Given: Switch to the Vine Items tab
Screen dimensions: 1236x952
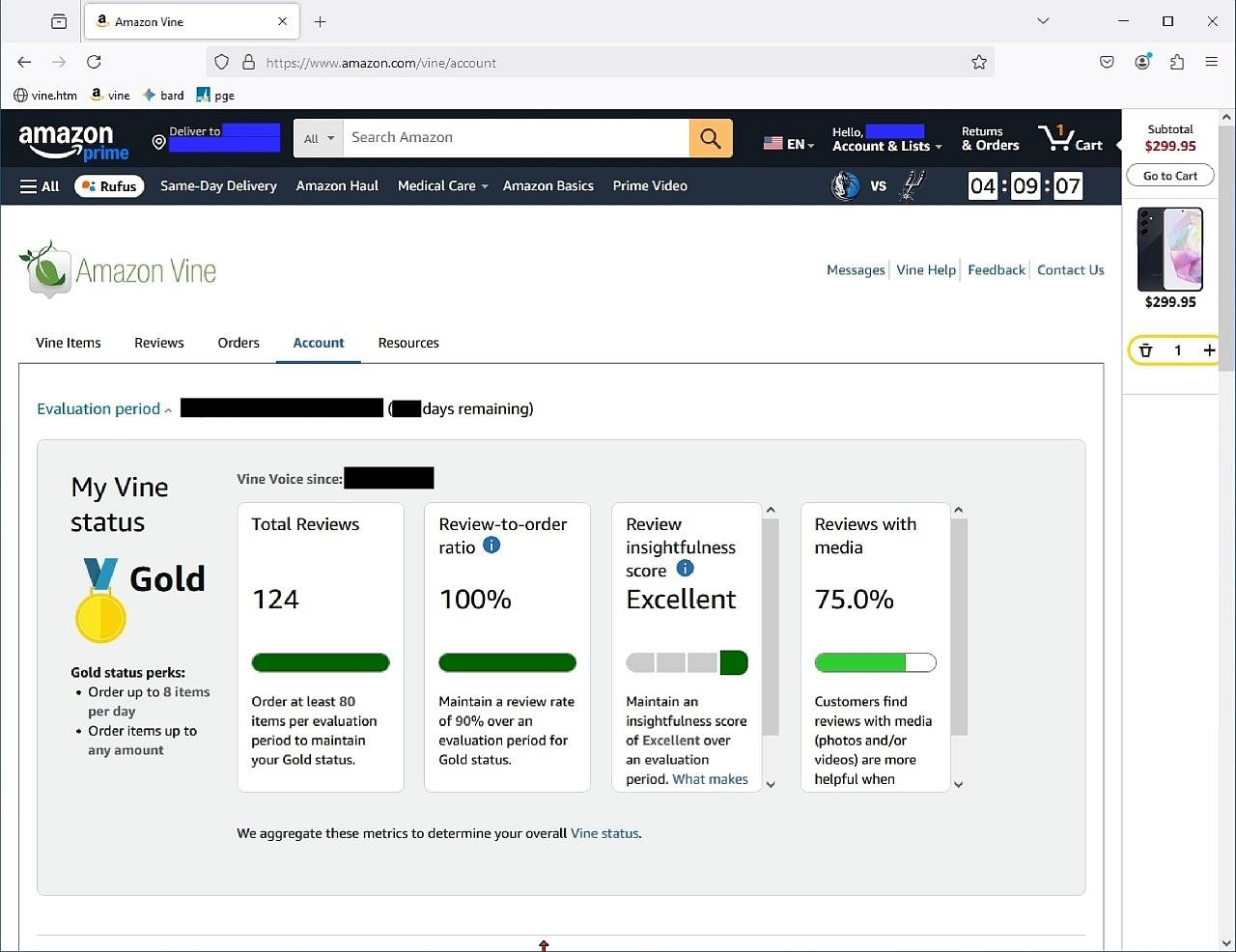Looking at the screenshot, I should pyautogui.click(x=69, y=343).
